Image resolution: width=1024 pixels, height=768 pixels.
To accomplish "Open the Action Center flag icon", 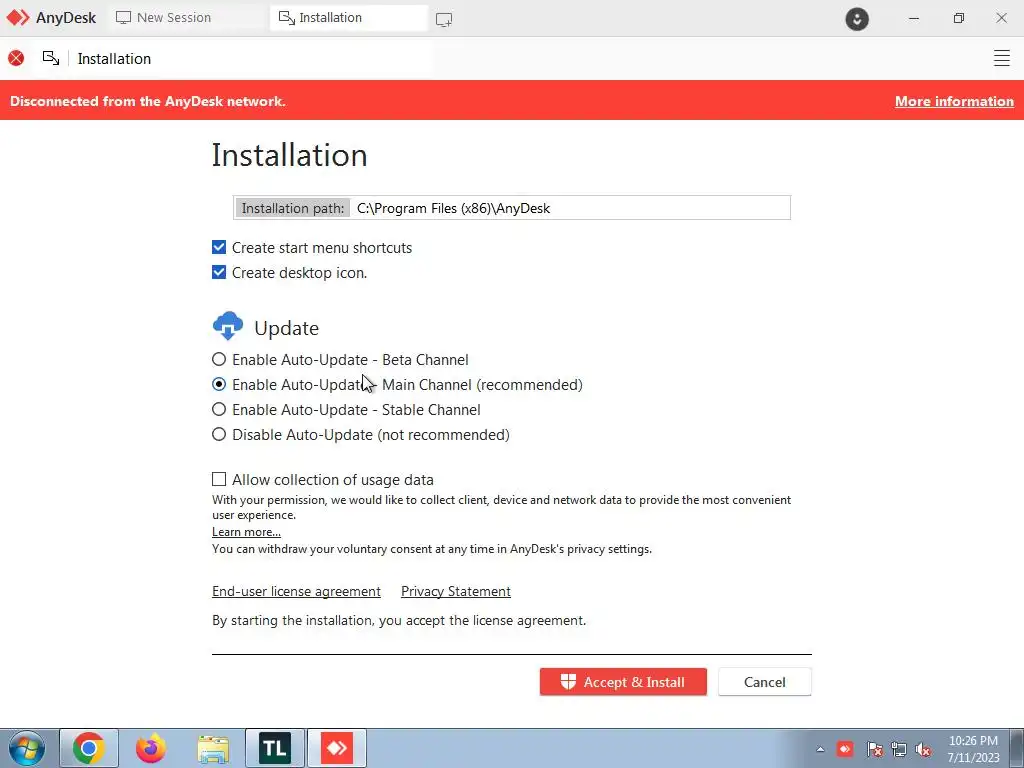I will (x=874, y=749).
